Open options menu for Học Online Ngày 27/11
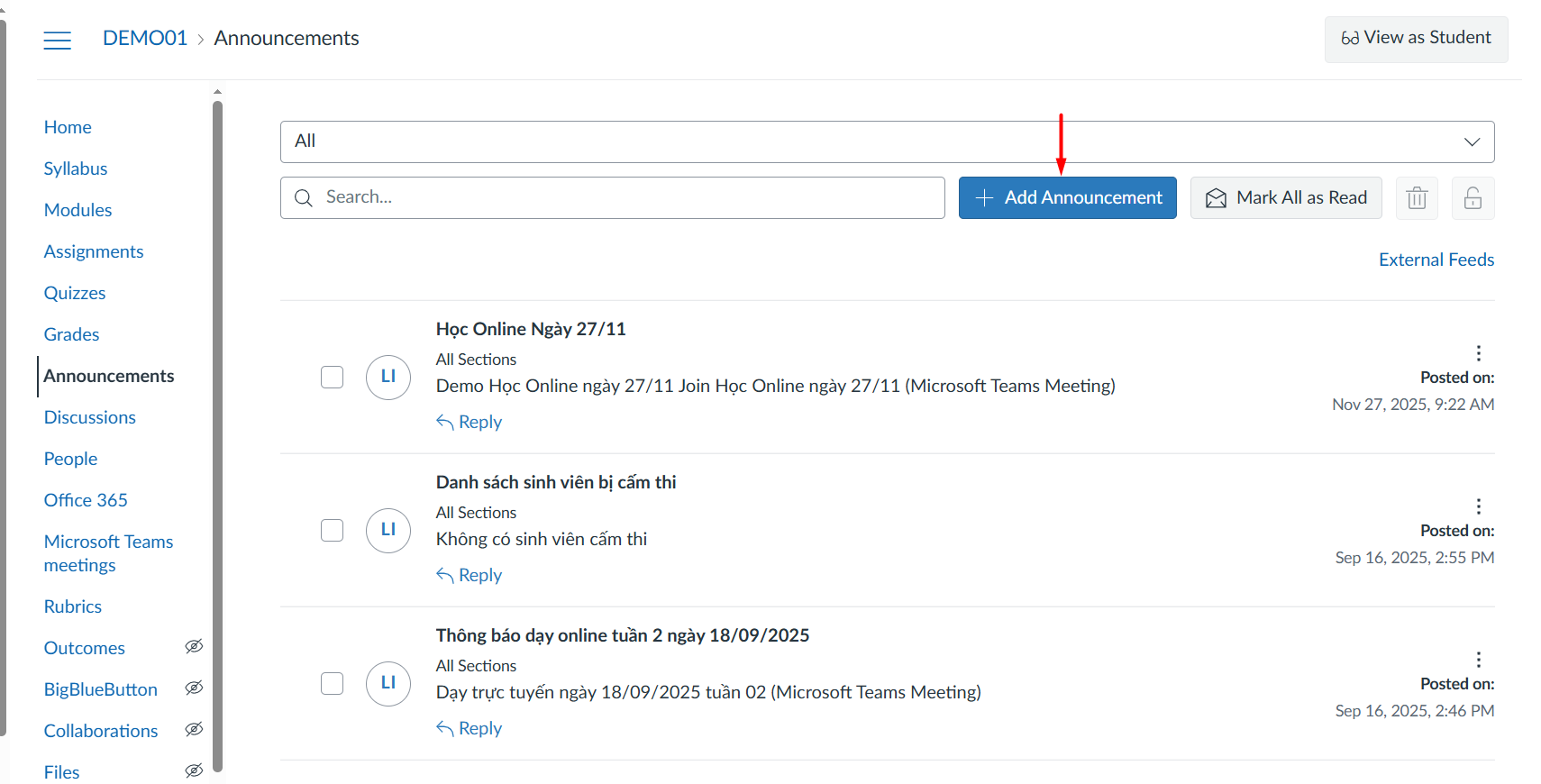 [x=1478, y=352]
